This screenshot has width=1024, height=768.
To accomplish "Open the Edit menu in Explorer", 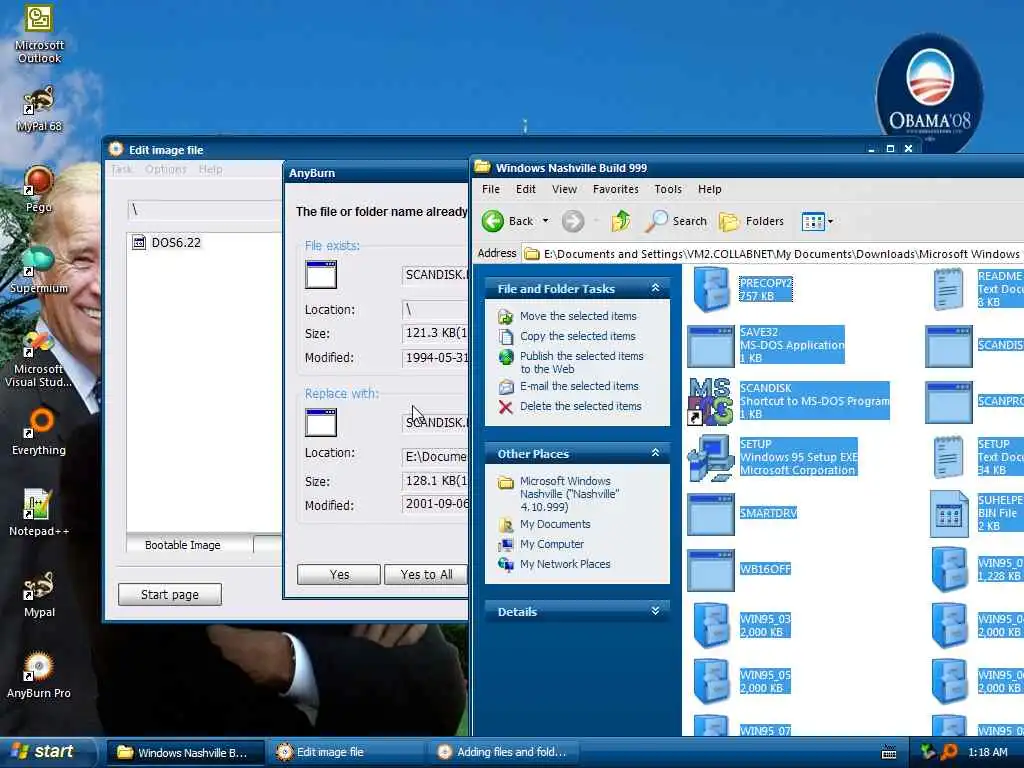I will click(525, 189).
